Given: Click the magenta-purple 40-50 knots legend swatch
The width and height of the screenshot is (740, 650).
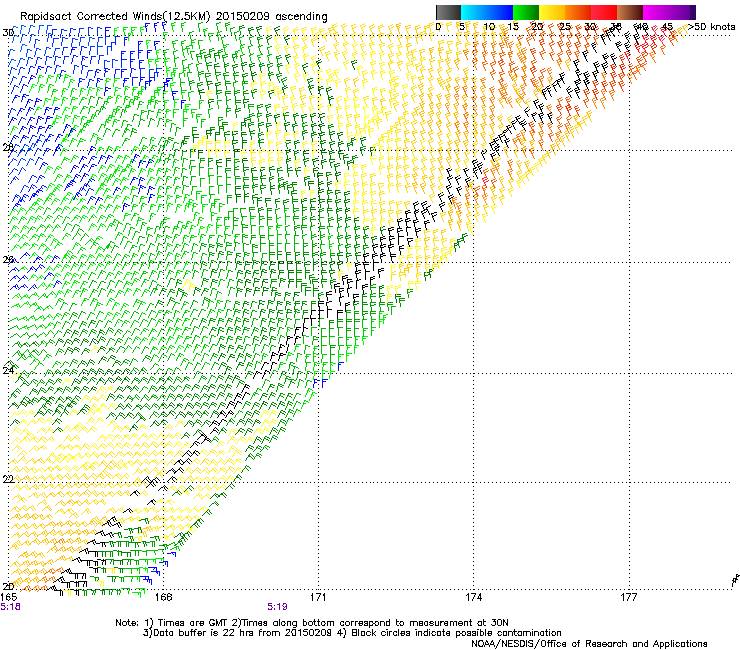Looking at the screenshot, I should tap(669, 12).
